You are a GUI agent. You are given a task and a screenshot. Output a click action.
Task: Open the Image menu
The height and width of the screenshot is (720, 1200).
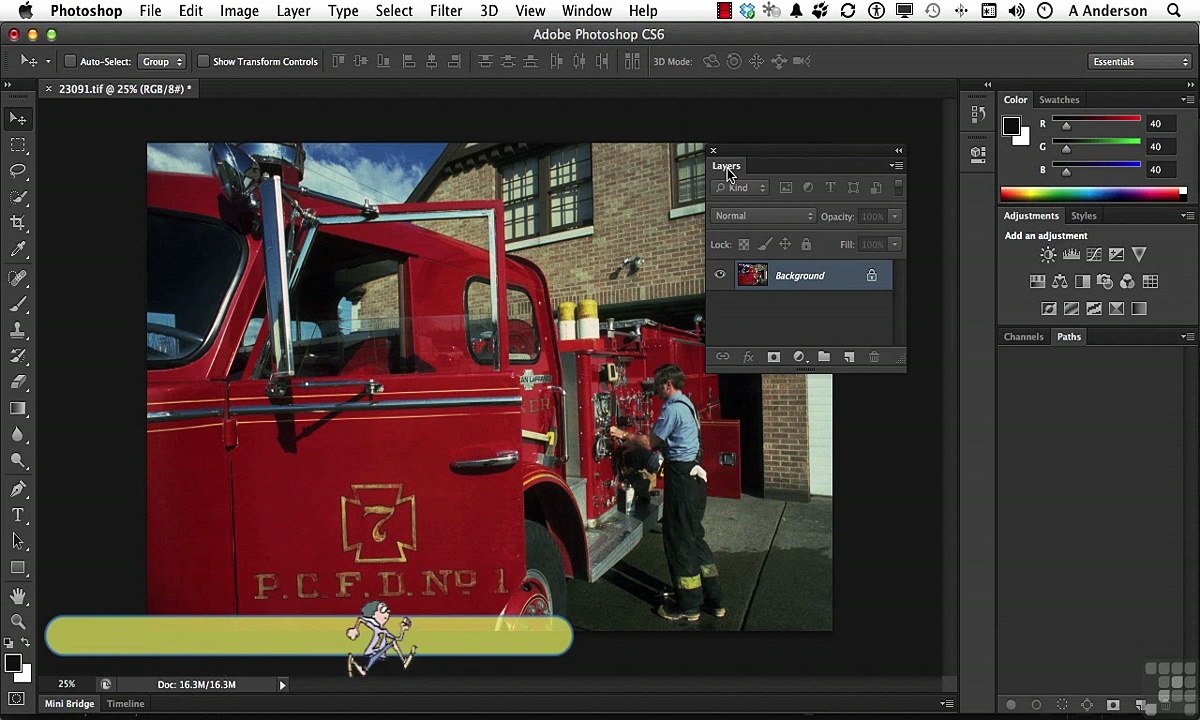coord(239,11)
